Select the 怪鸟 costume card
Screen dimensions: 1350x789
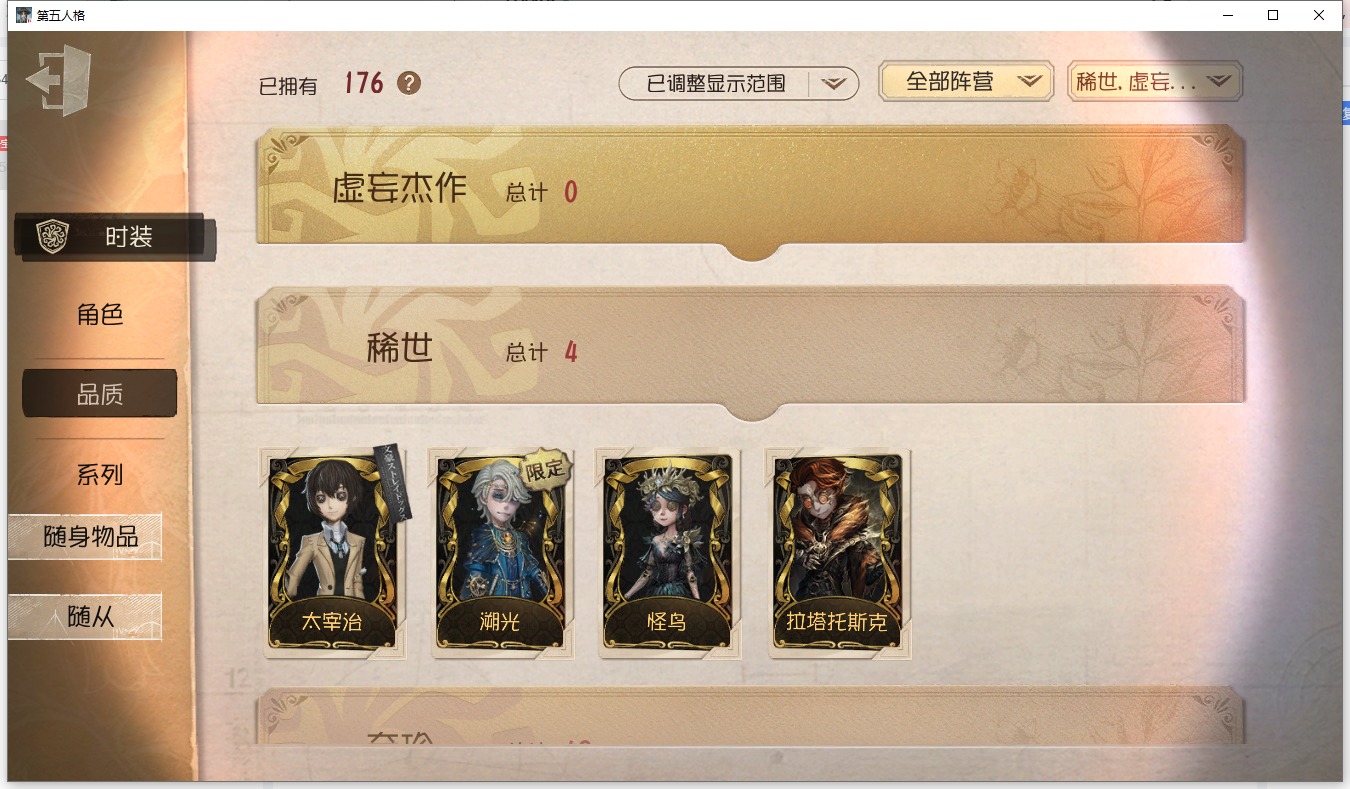[x=668, y=553]
